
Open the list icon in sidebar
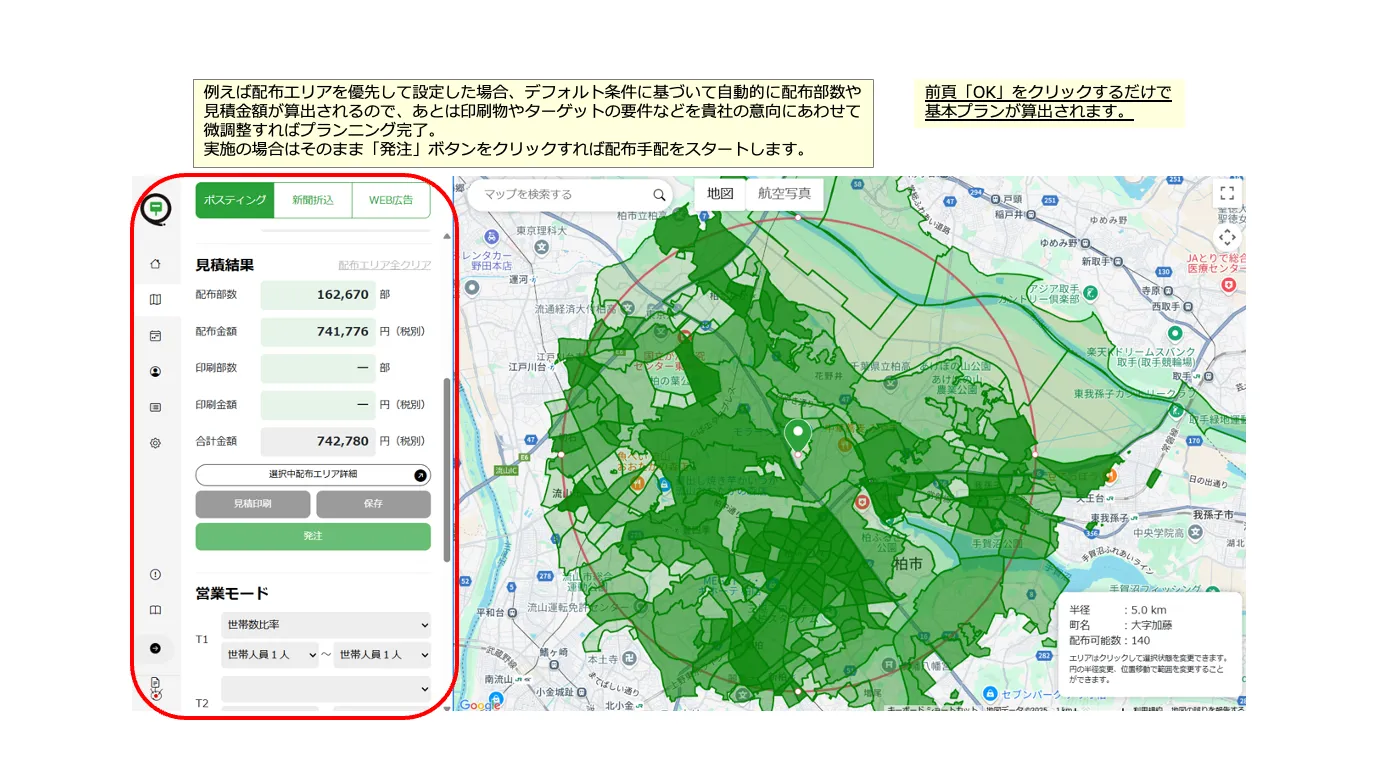[x=155, y=407]
